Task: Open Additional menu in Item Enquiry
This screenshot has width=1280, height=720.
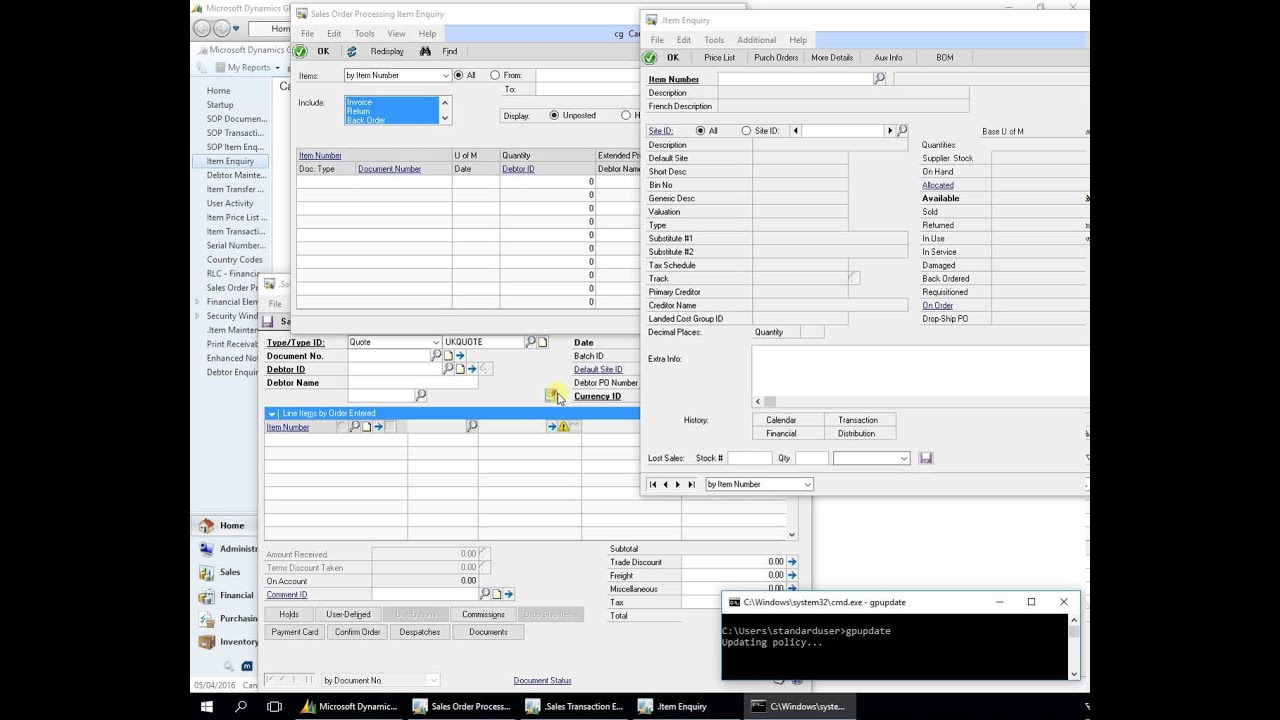Action: point(756,40)
